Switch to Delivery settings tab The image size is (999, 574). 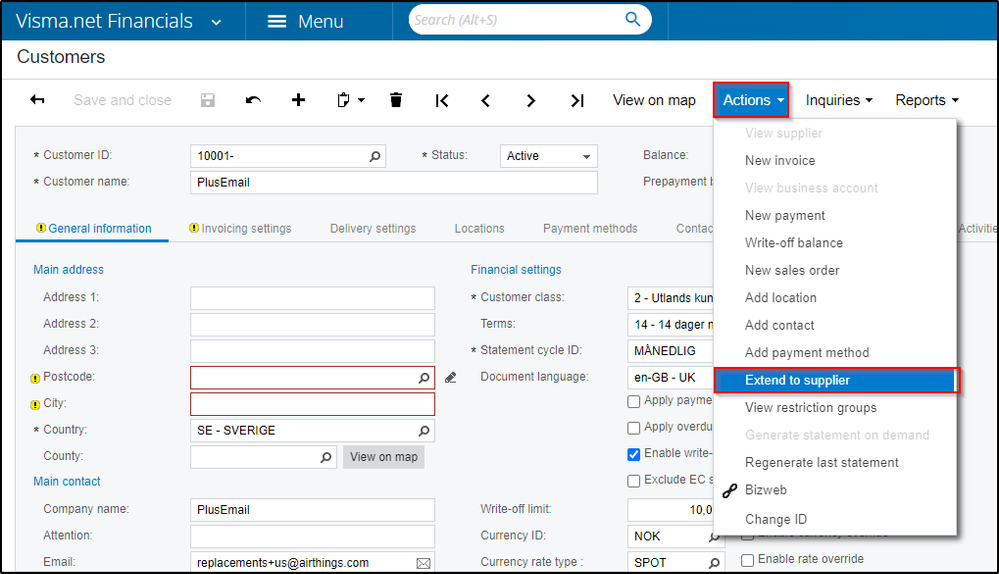tap(372, 228)
